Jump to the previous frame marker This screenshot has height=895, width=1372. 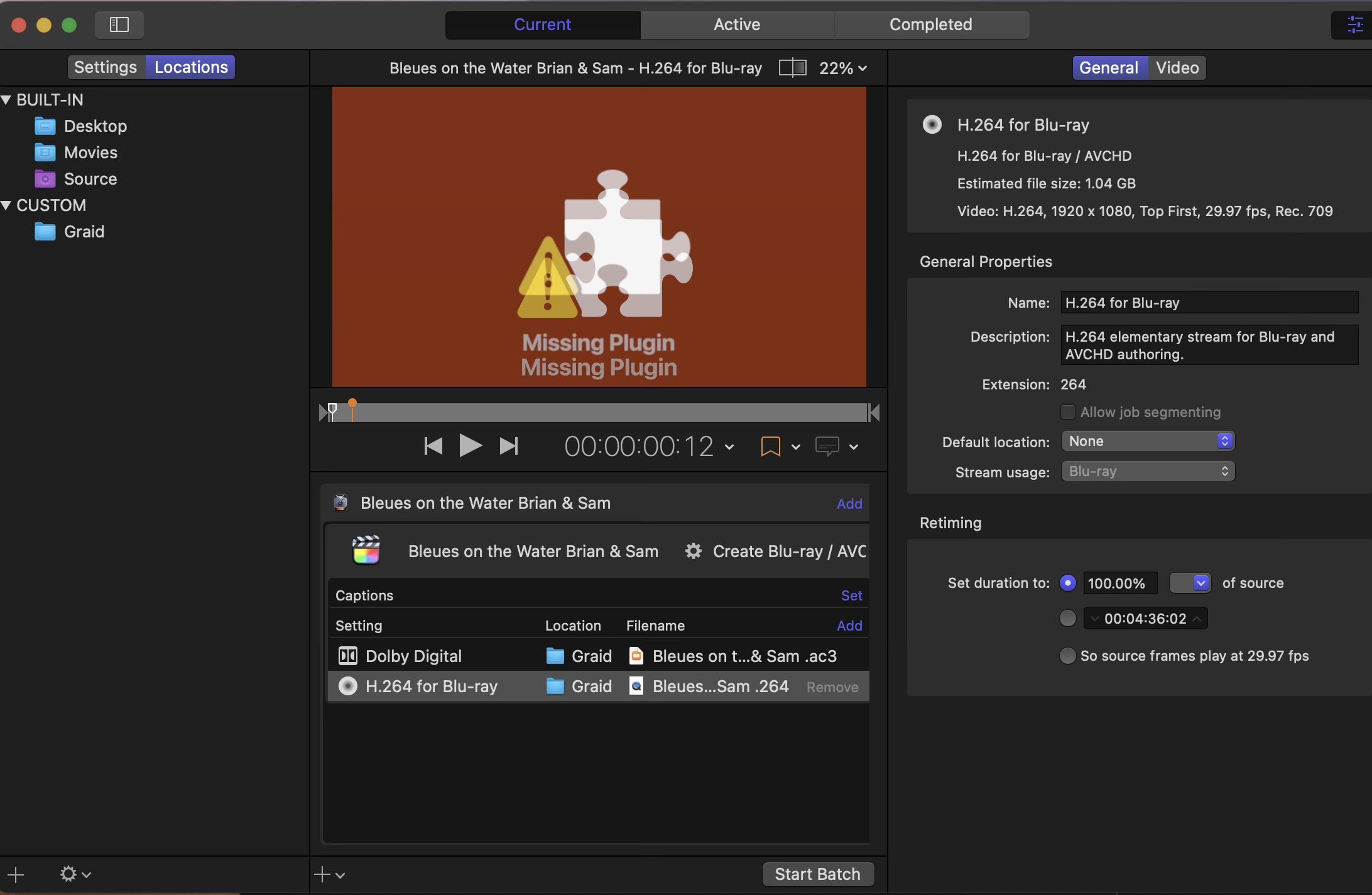[433, 447]
